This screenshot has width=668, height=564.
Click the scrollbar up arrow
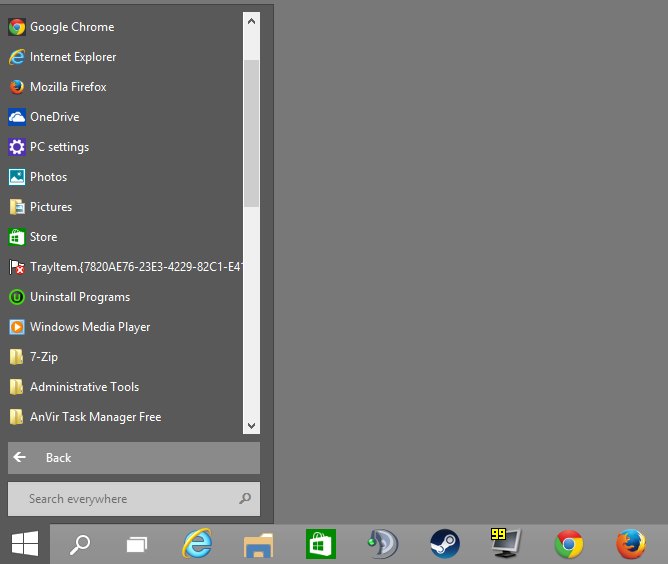pyautogui.click(x=251, y=21)
